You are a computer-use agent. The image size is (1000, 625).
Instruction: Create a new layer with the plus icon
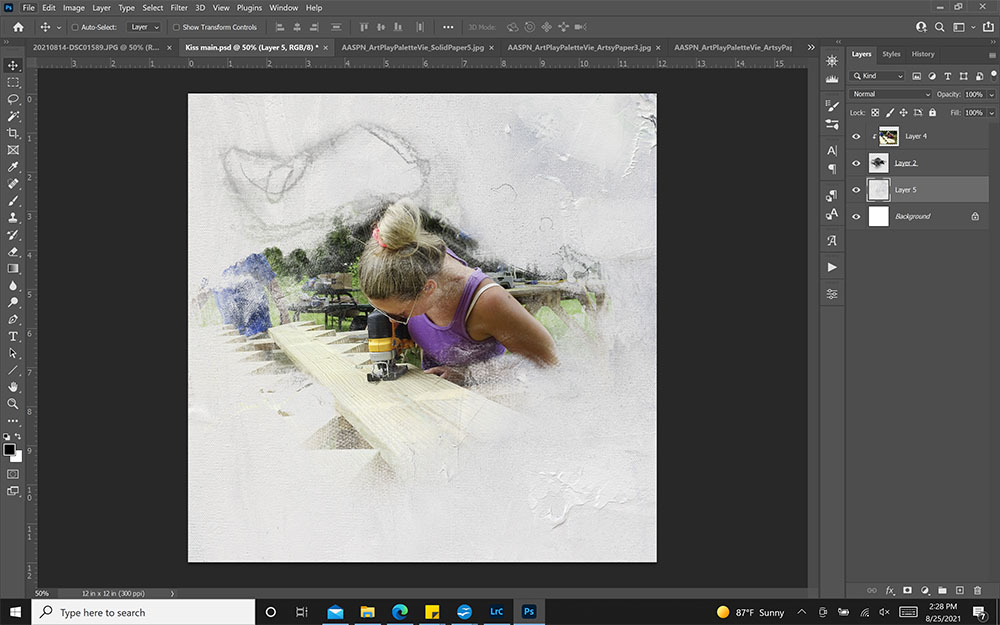click(960, 591)
